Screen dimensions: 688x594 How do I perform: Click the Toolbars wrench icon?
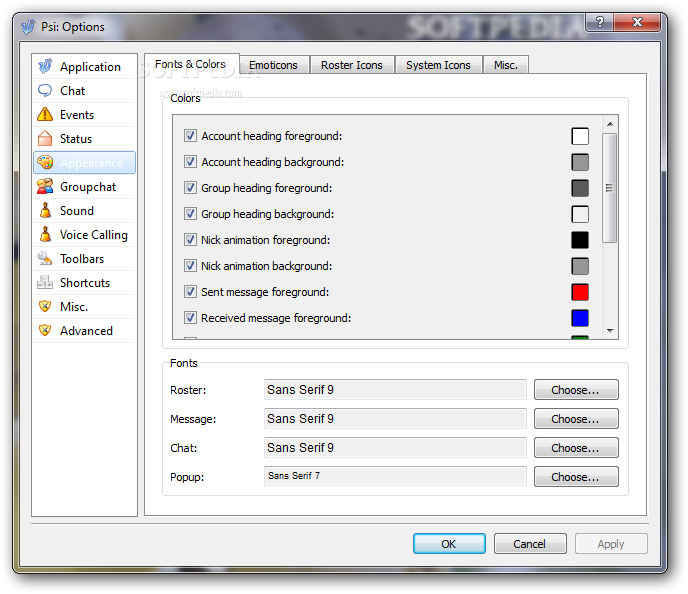tap(45, 258)
